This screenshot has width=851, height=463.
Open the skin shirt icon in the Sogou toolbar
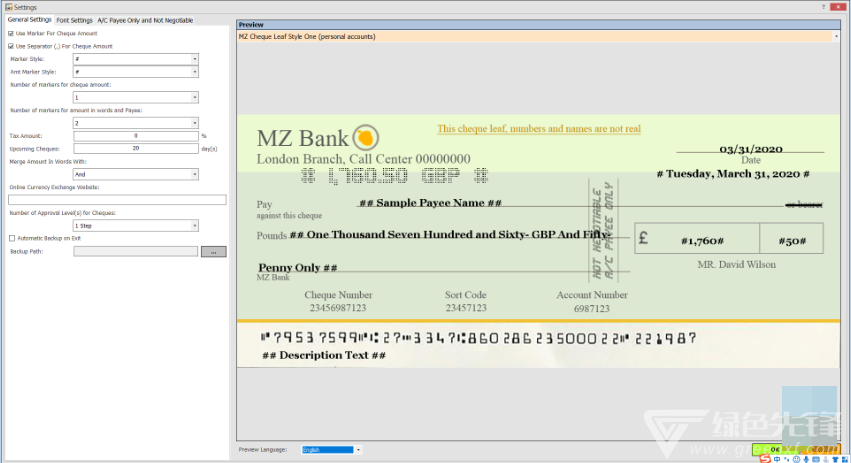835,459
